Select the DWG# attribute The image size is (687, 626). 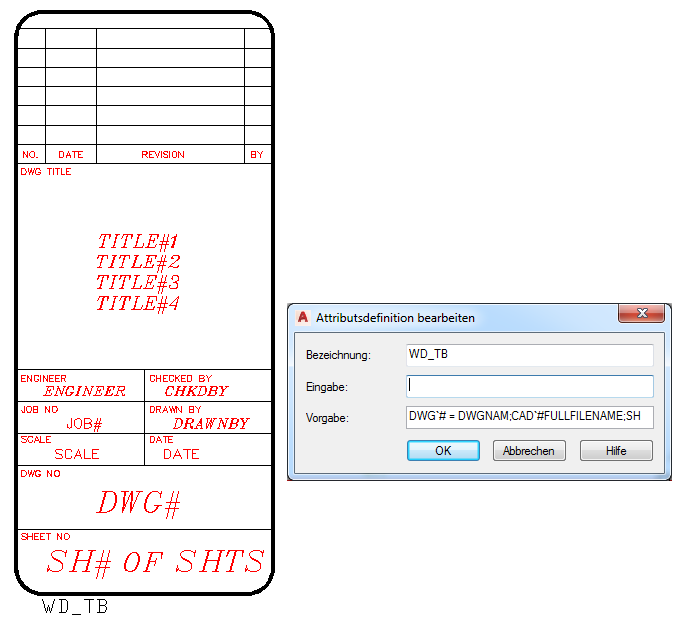click(138, 503)
